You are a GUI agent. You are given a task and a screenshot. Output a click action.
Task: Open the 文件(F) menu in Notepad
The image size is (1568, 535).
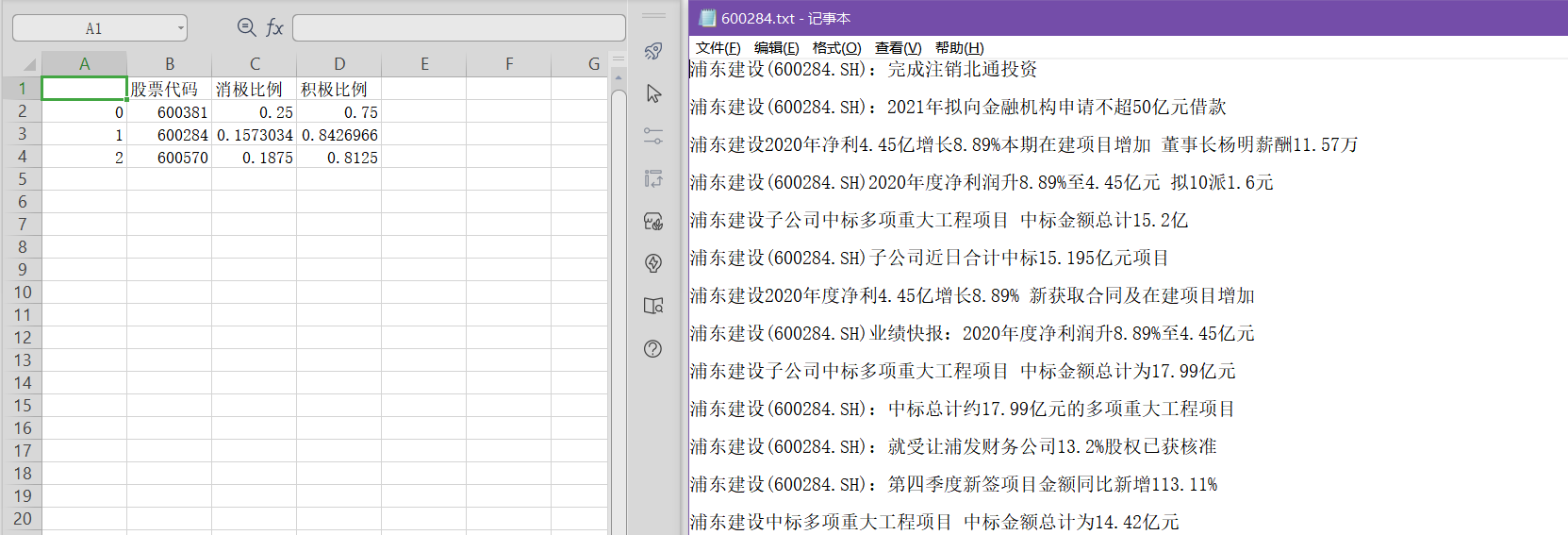[718, 48]
